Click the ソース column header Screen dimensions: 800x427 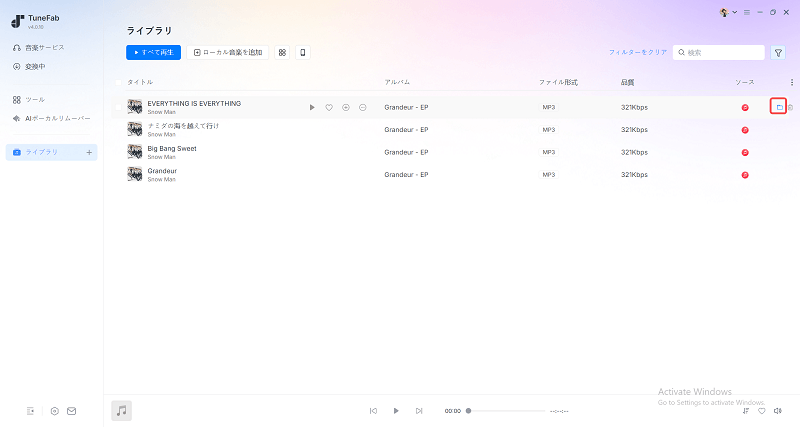(x=744, y=82)
